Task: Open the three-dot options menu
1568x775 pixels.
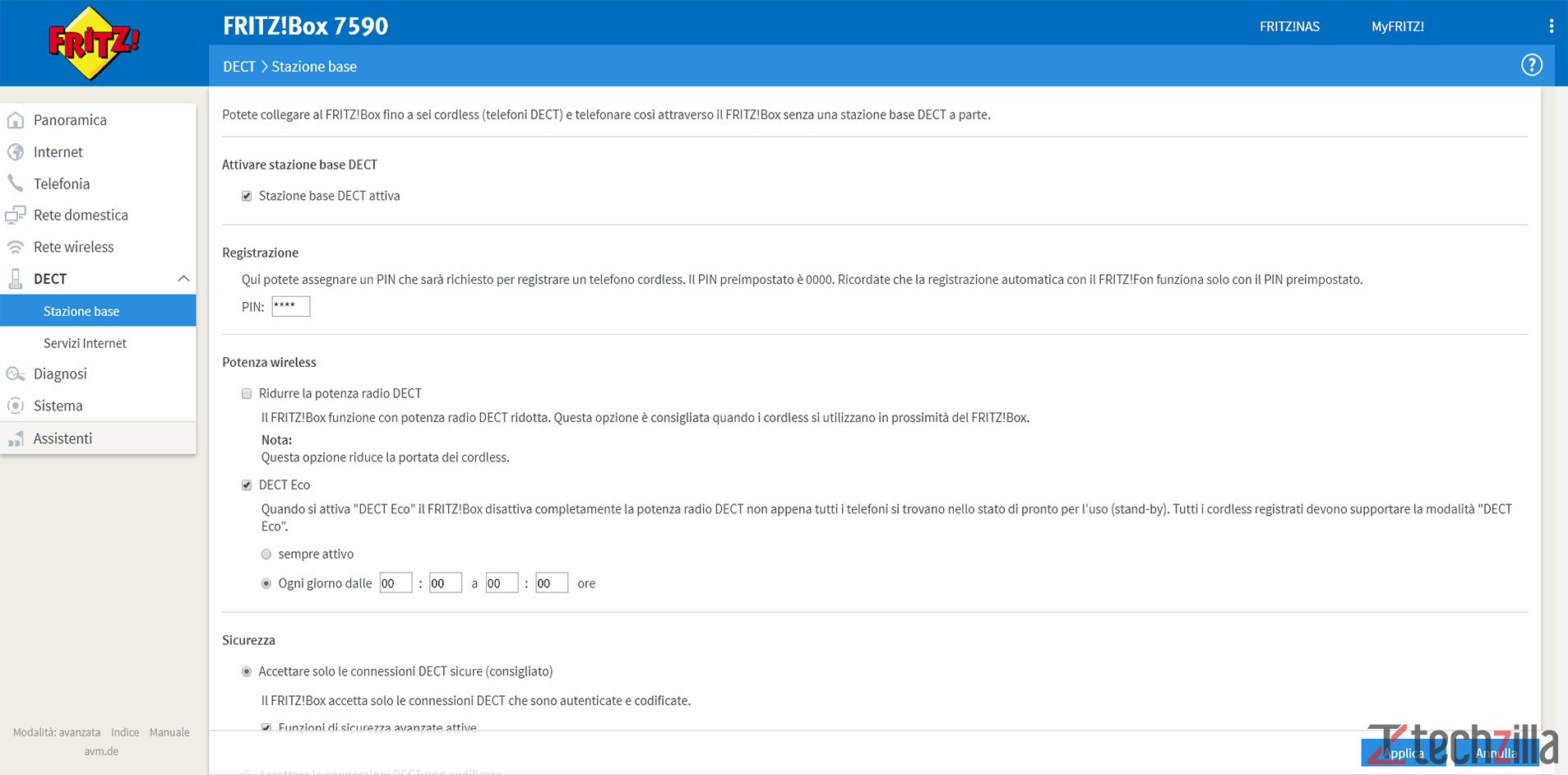Action: 1551,26
